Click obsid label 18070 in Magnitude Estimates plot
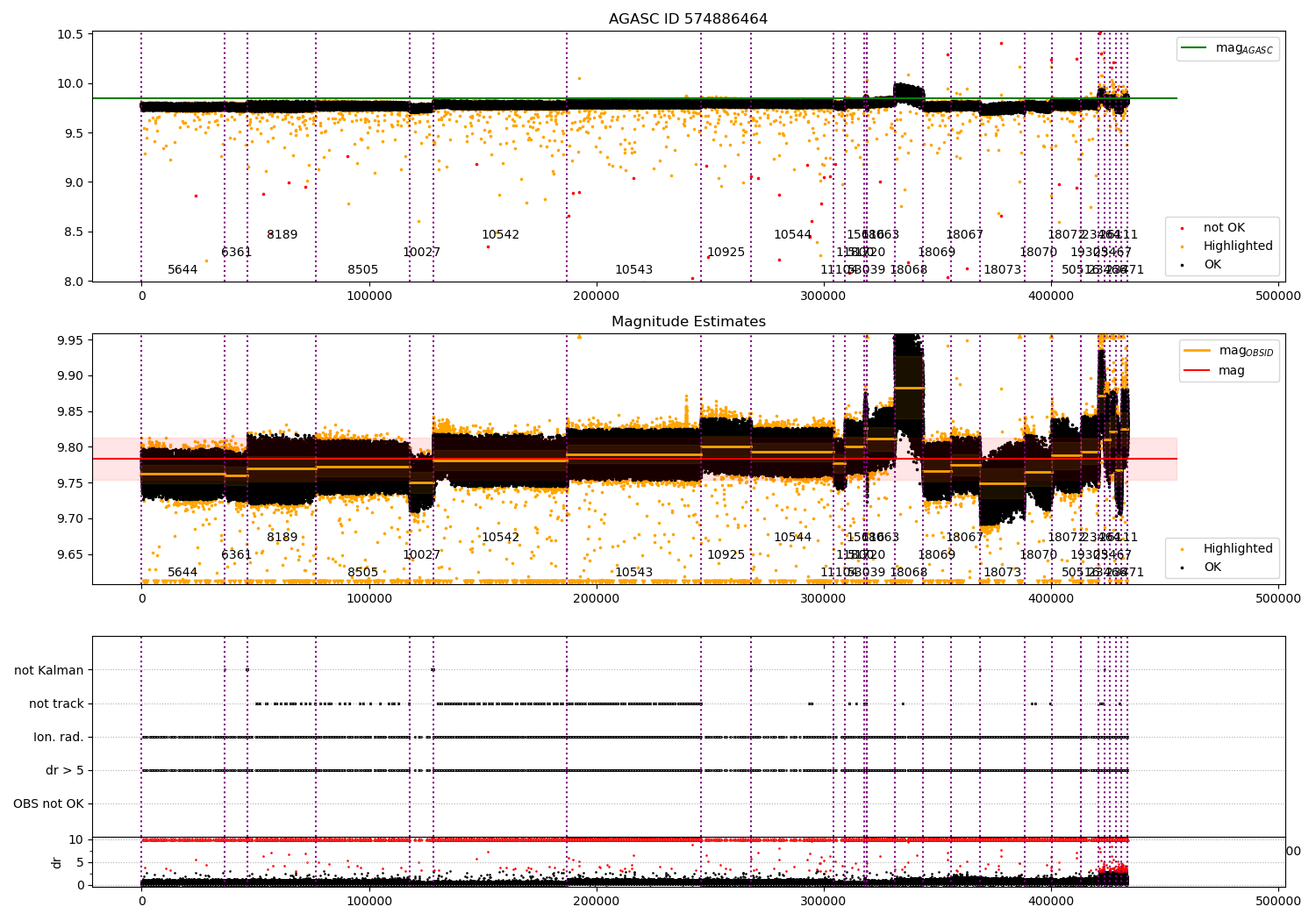This screenshot has width=1316, height=921. [1038, 555]
